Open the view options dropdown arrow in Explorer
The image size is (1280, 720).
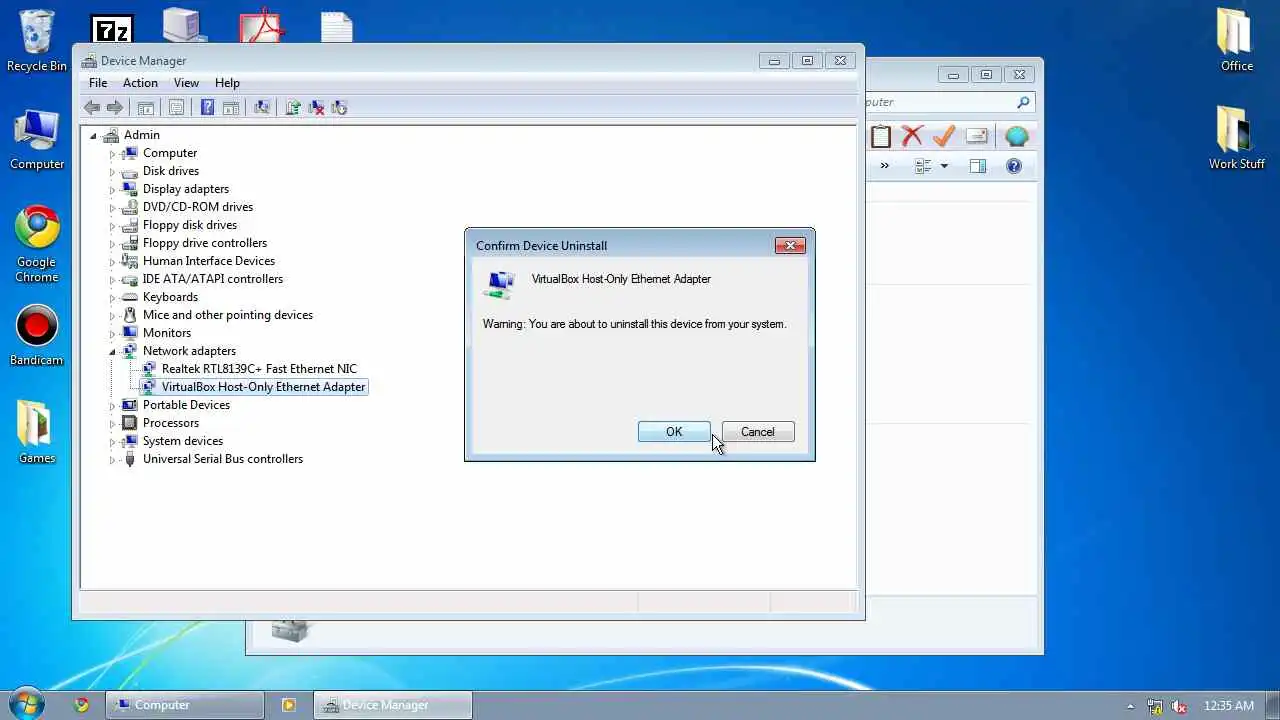(x=944, y=166)
